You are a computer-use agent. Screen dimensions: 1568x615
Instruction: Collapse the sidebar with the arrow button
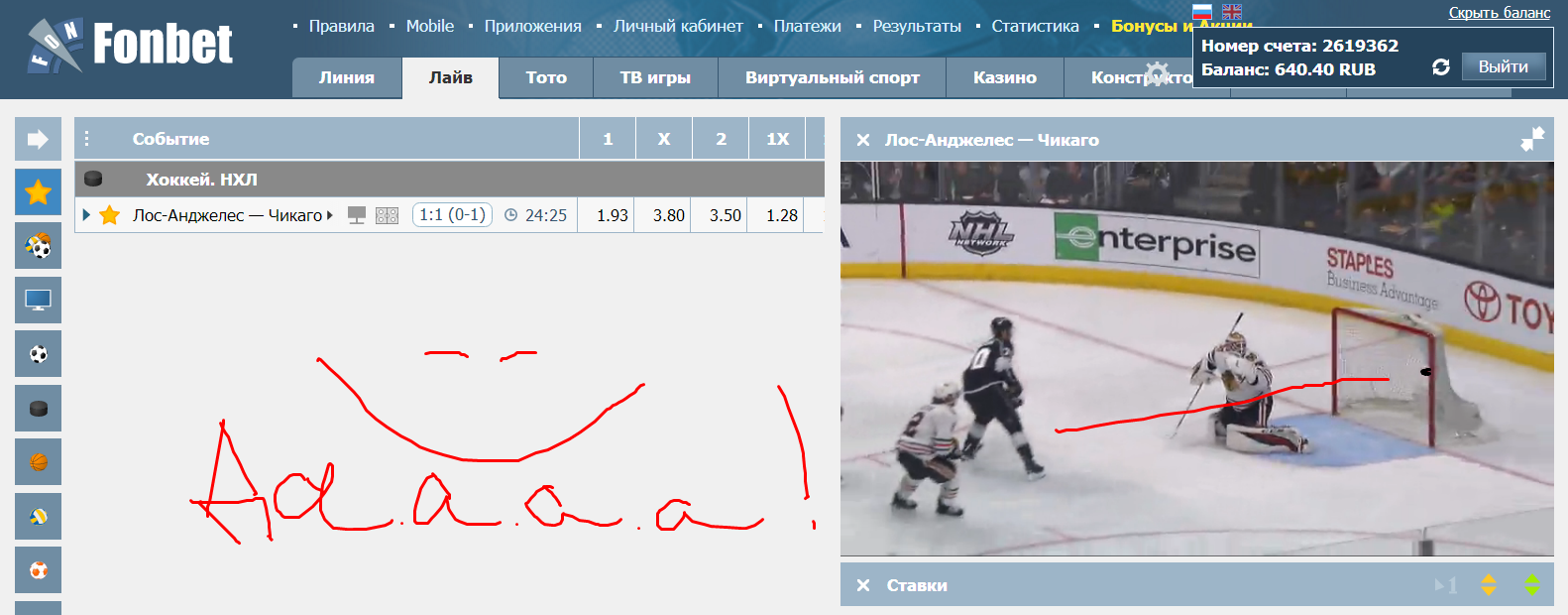coord(38,139)
